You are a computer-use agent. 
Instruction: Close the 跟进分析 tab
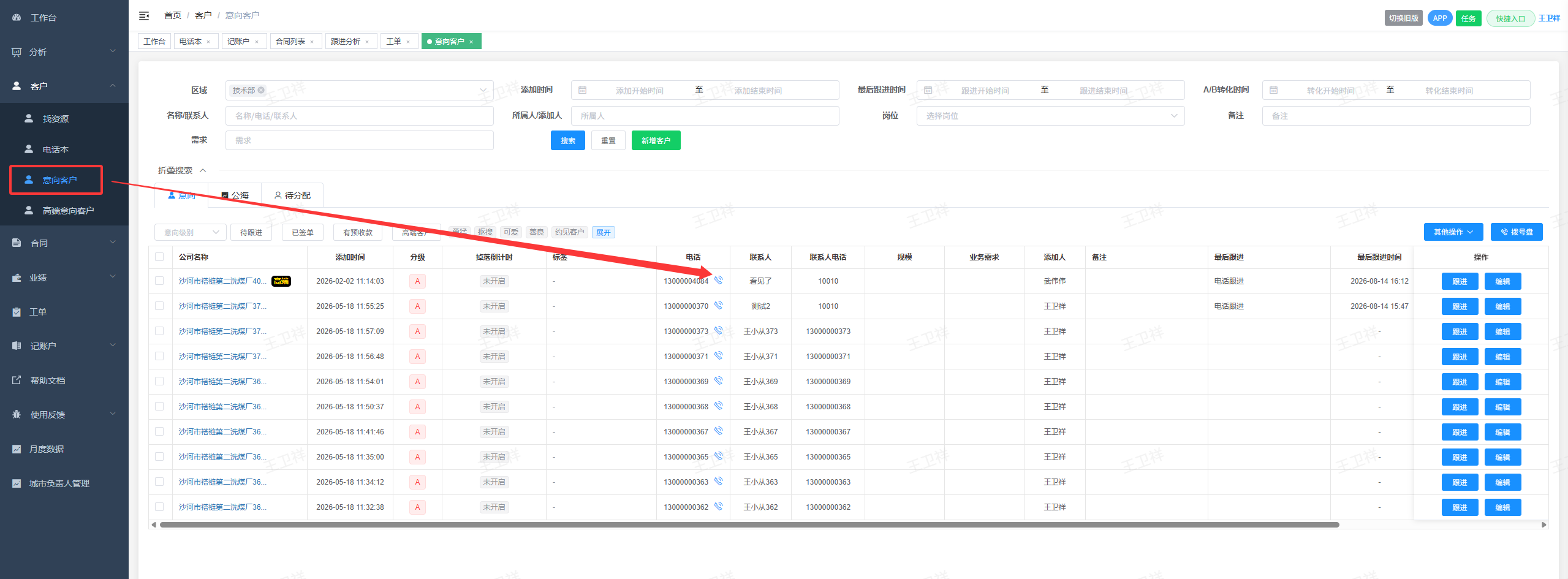[x=367, y=42]
